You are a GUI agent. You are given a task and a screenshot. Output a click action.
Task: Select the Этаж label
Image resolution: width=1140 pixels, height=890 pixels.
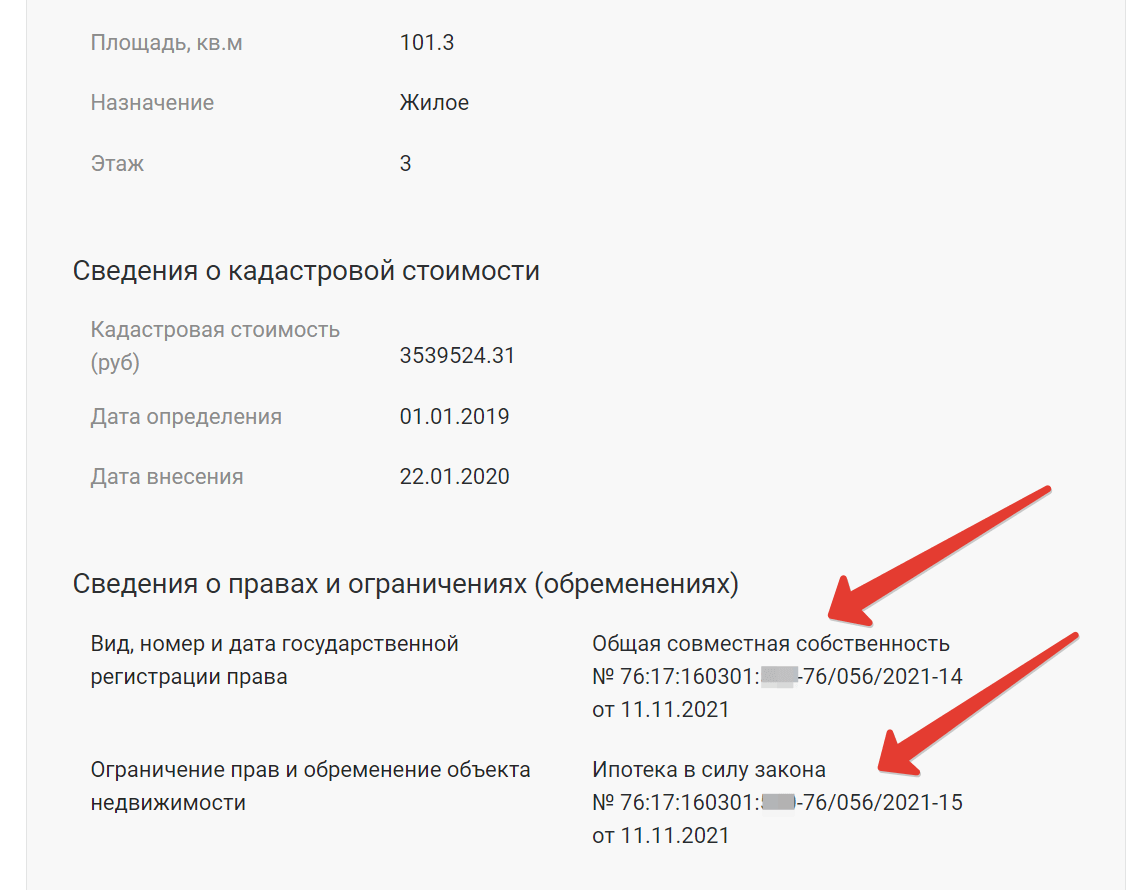tap(117, 163)
